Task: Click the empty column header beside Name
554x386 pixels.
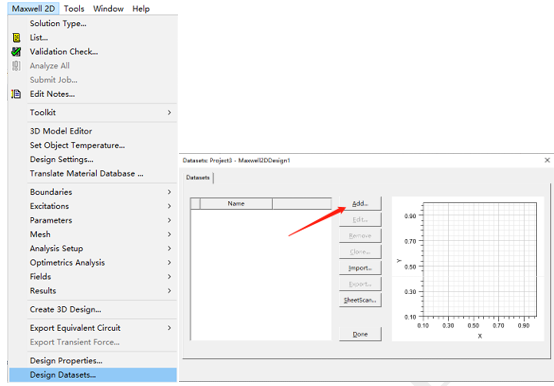Action: (302, 203)
